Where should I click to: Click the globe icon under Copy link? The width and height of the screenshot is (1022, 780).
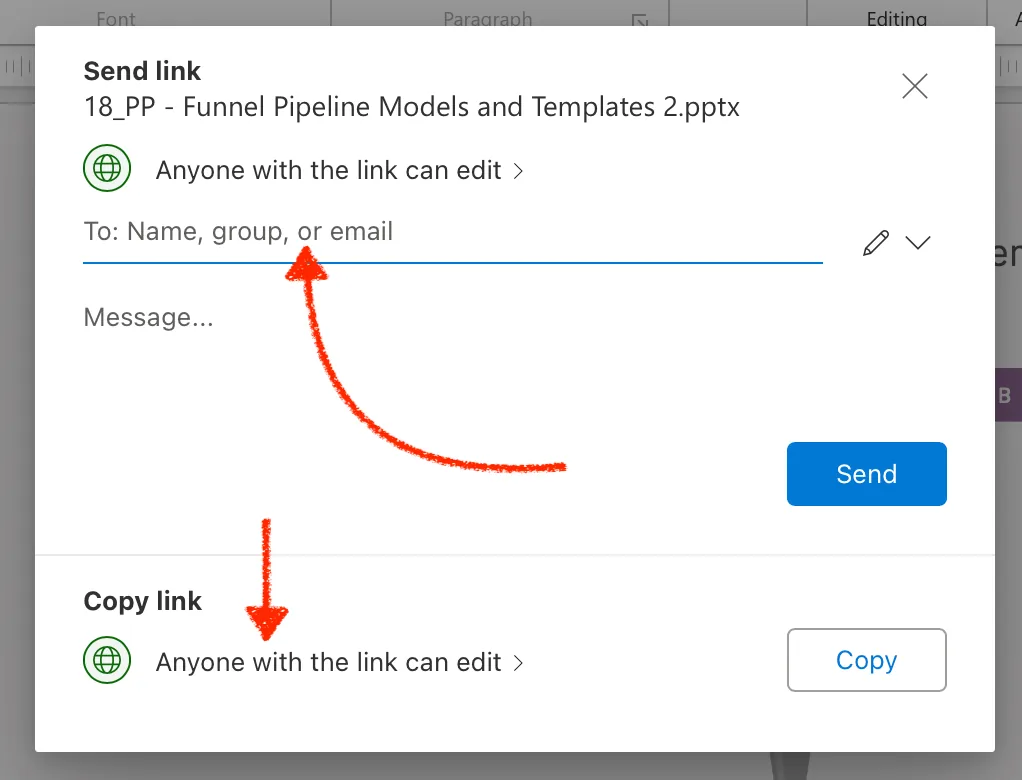(x=107, y=660)
